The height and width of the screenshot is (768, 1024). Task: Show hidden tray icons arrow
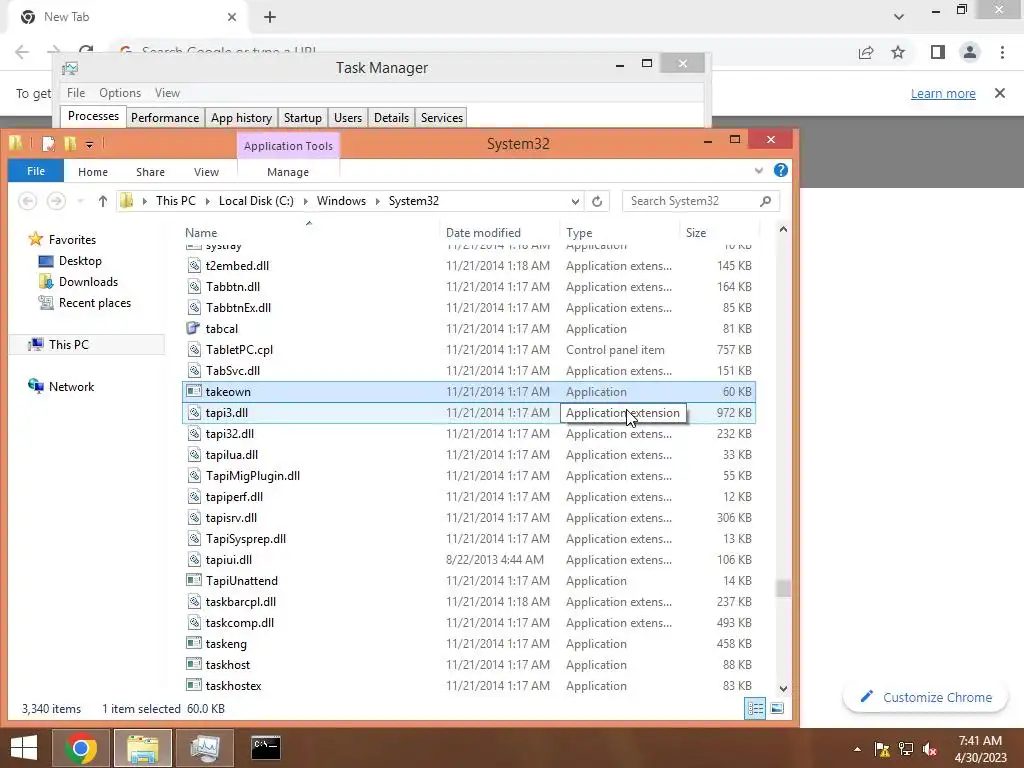[857, 749]
